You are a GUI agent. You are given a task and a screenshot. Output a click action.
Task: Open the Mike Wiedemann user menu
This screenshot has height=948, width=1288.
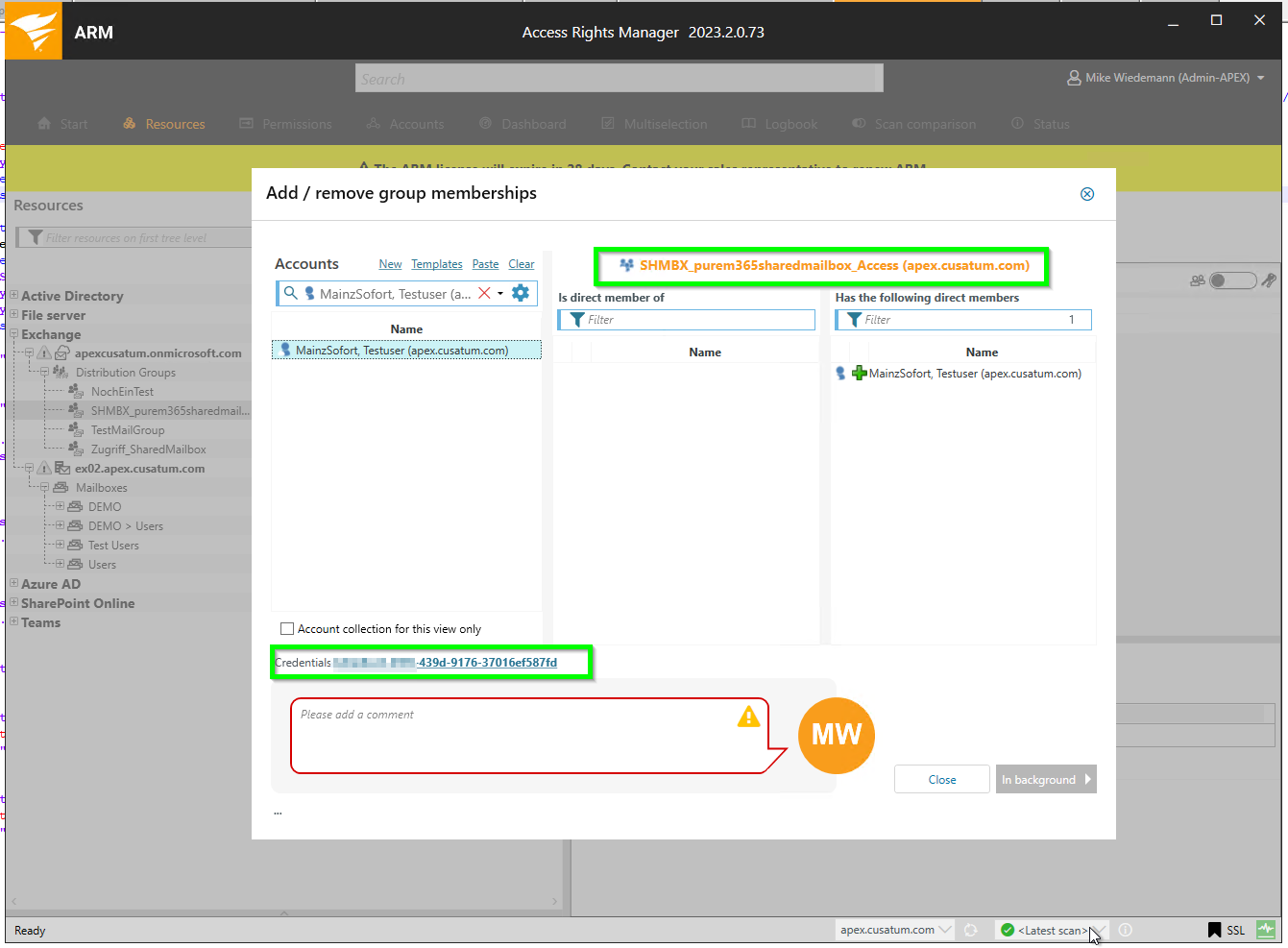coord(1166,78)
